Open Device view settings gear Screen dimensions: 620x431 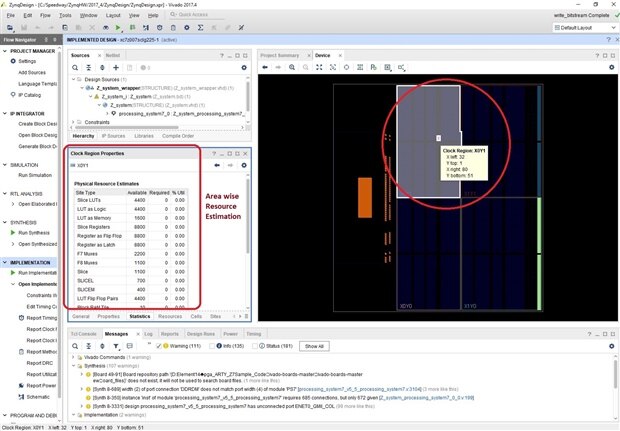point(610,67)
